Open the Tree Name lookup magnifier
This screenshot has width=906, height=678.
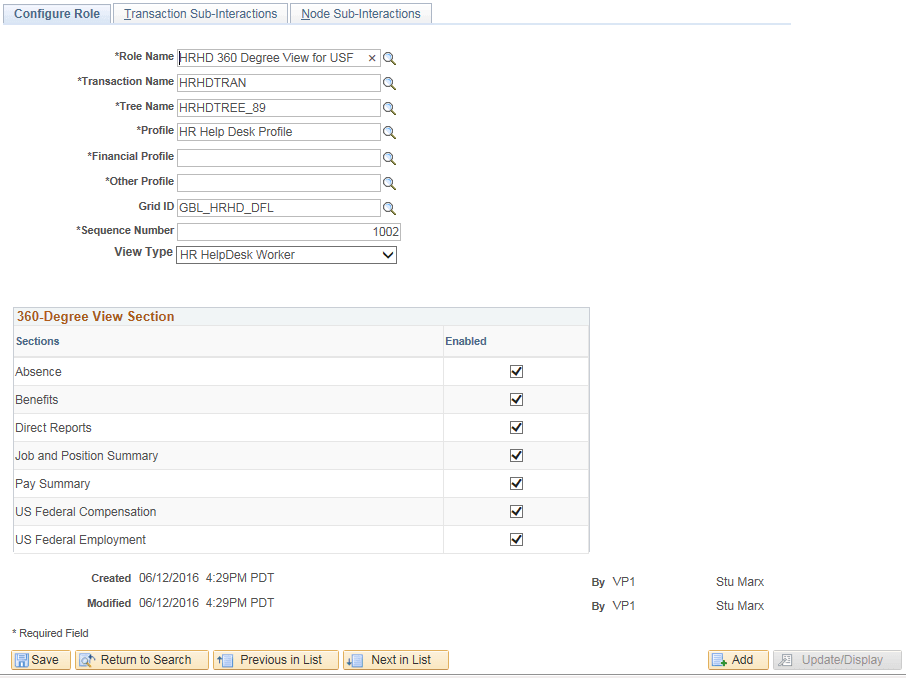[x=389, y=108]
